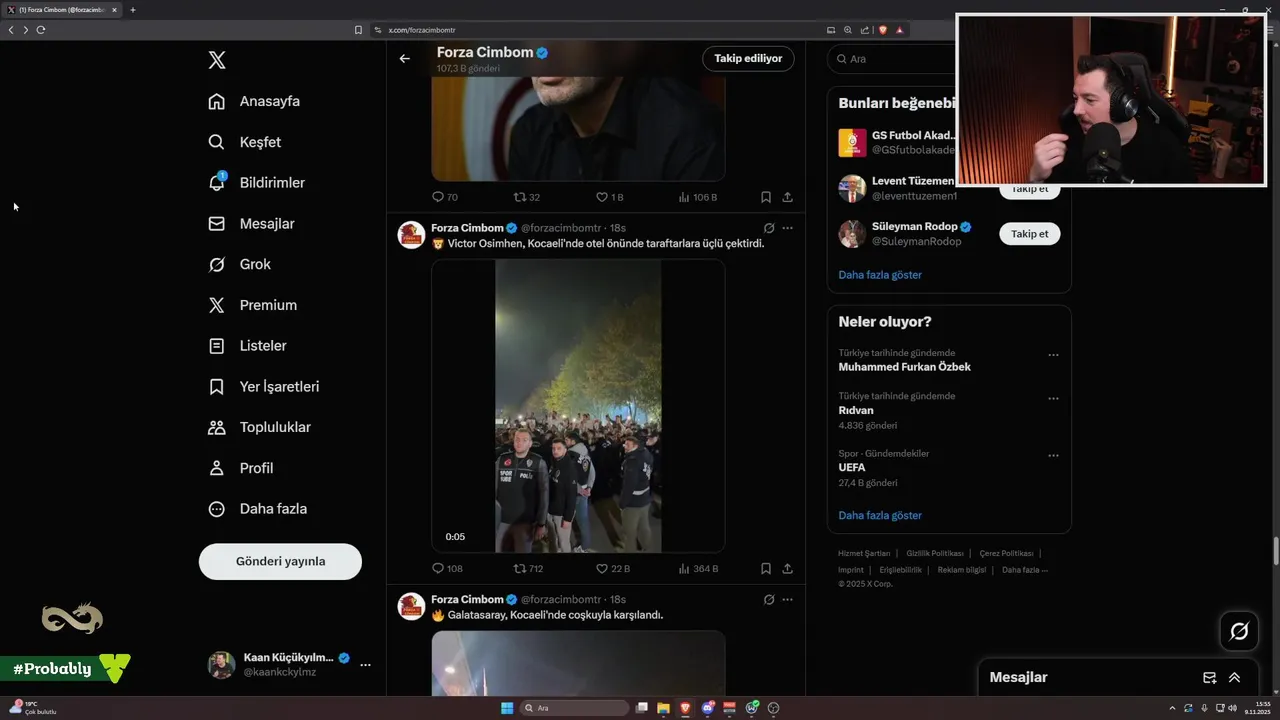Open Bildirimler notifications
This screenshot has width=1280, height=720.
coord(257,183)
